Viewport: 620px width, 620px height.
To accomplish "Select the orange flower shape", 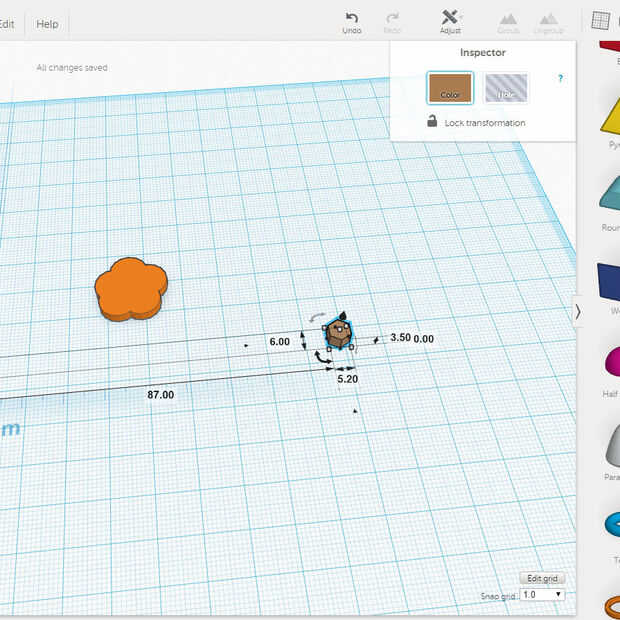I will coord(131,289).
